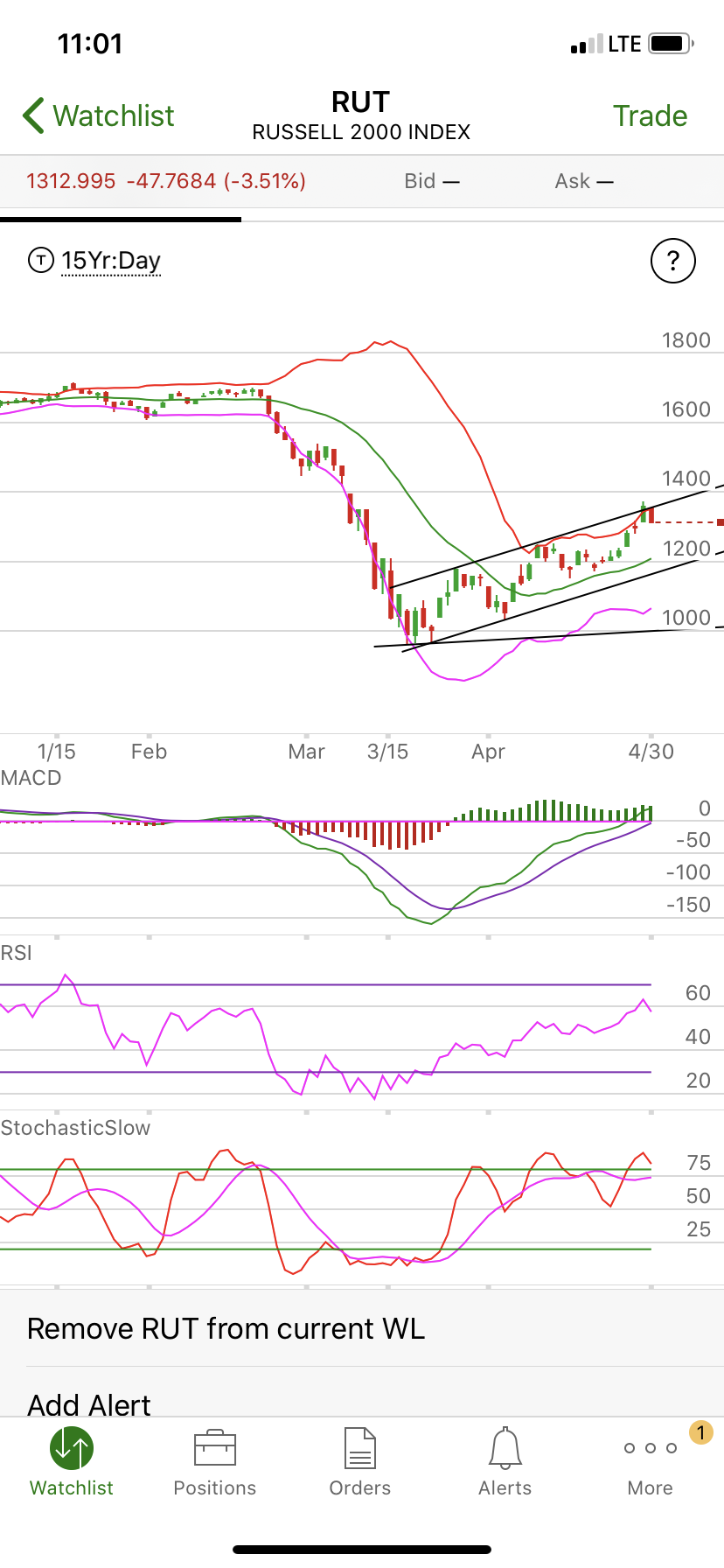Image resolution: width=724 pixels, height=1568 pixels.
Task: Switch to Watchlist tab
Action: [x=72, y=1462]
